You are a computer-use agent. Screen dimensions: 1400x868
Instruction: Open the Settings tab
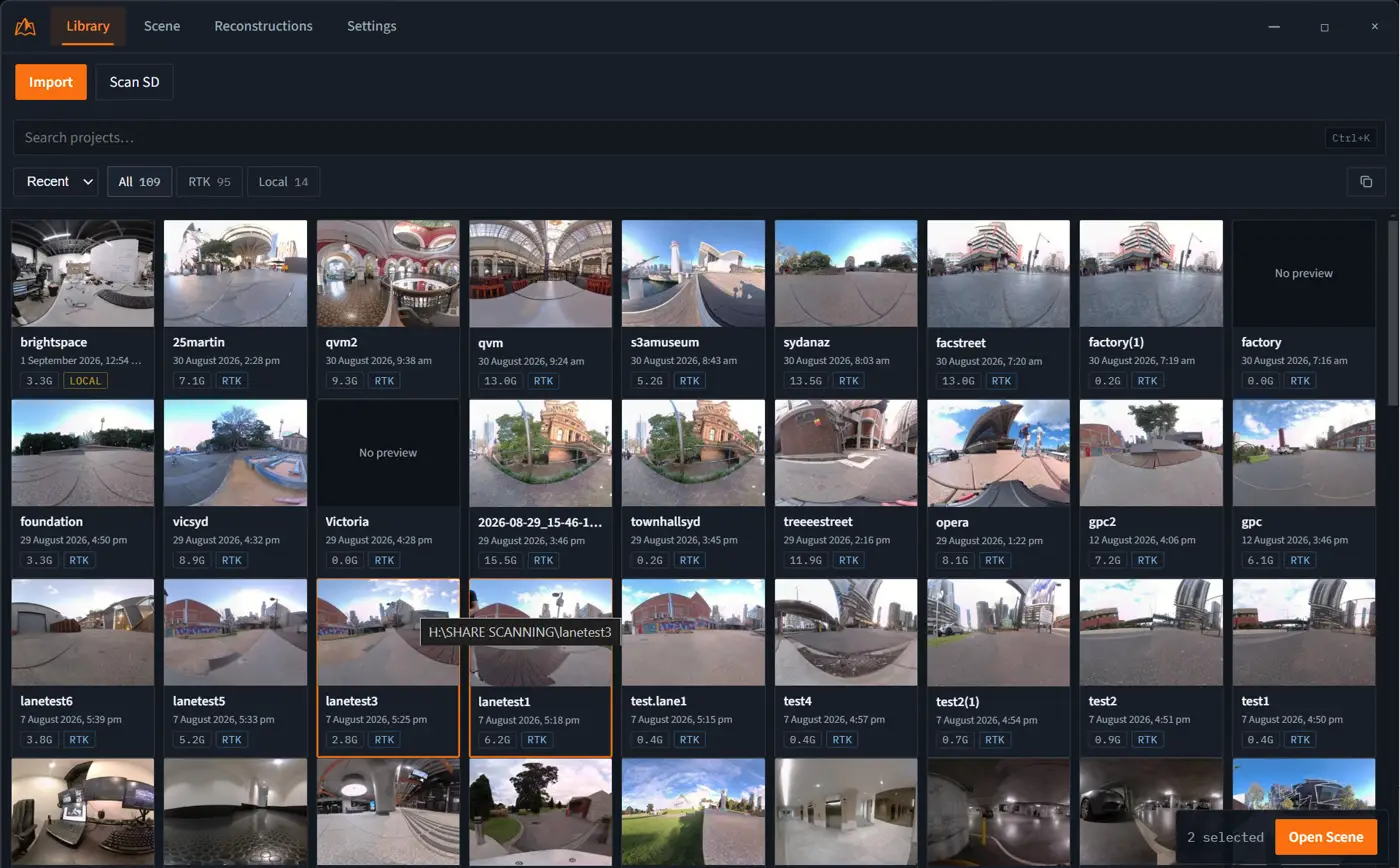pos(372,26)
